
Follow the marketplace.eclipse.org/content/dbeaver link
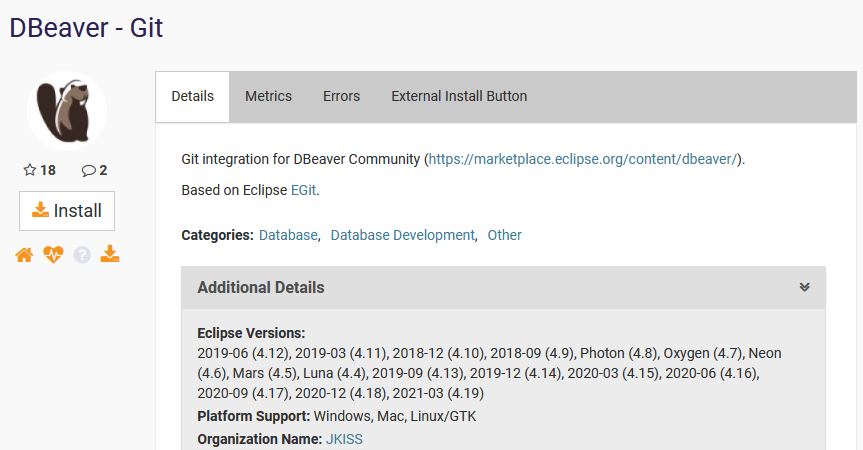[582, 159]
